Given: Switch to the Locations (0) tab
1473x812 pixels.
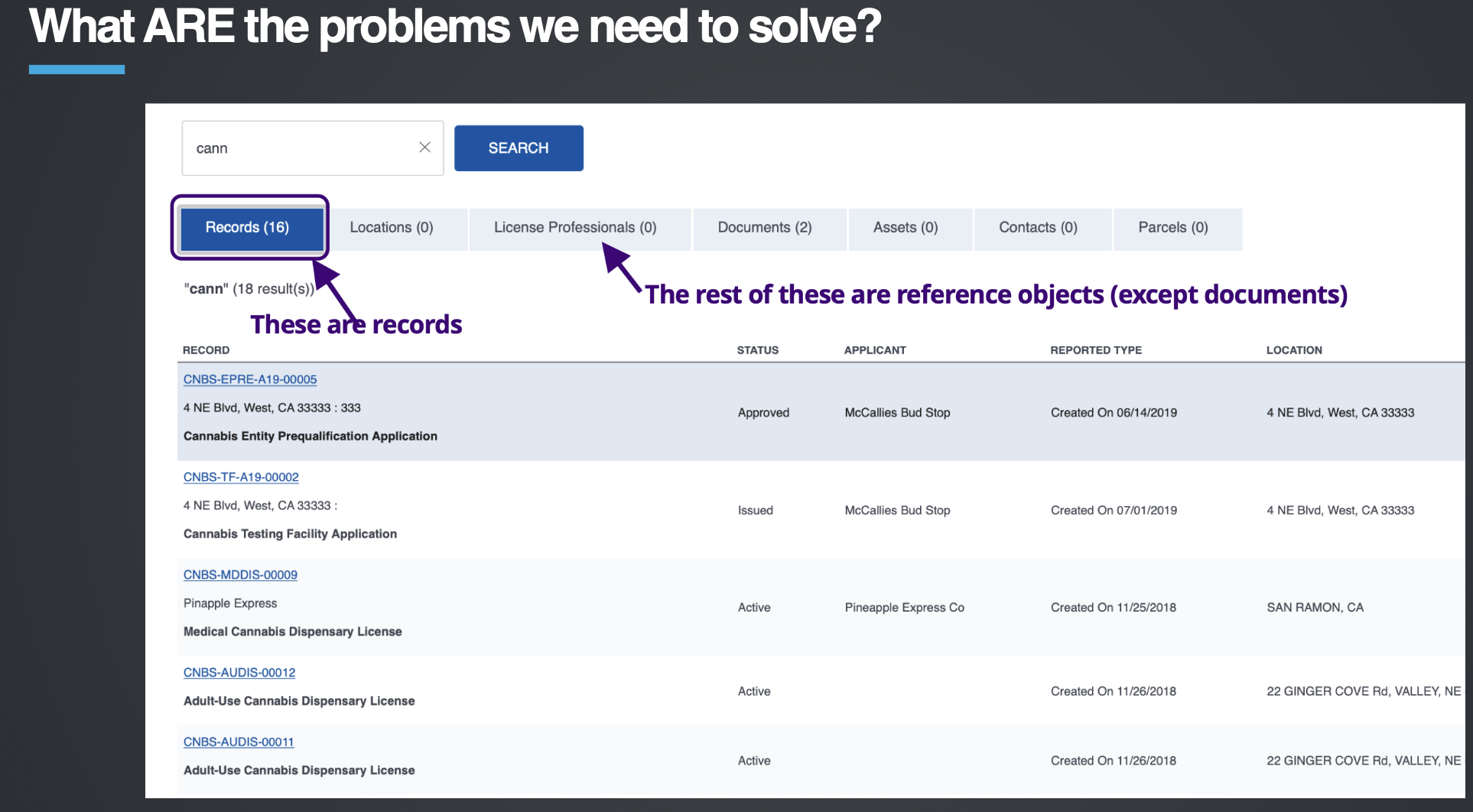Looking at the screenshot, I should (x=392, y=228).
